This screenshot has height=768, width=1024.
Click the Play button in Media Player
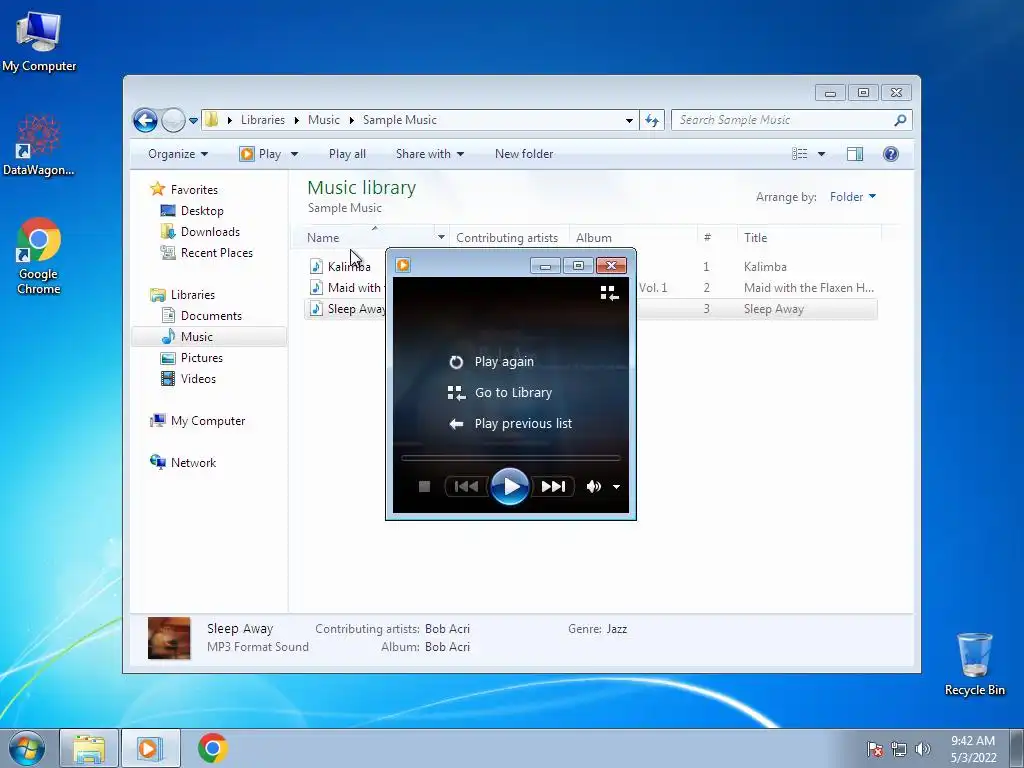[509, 486]
